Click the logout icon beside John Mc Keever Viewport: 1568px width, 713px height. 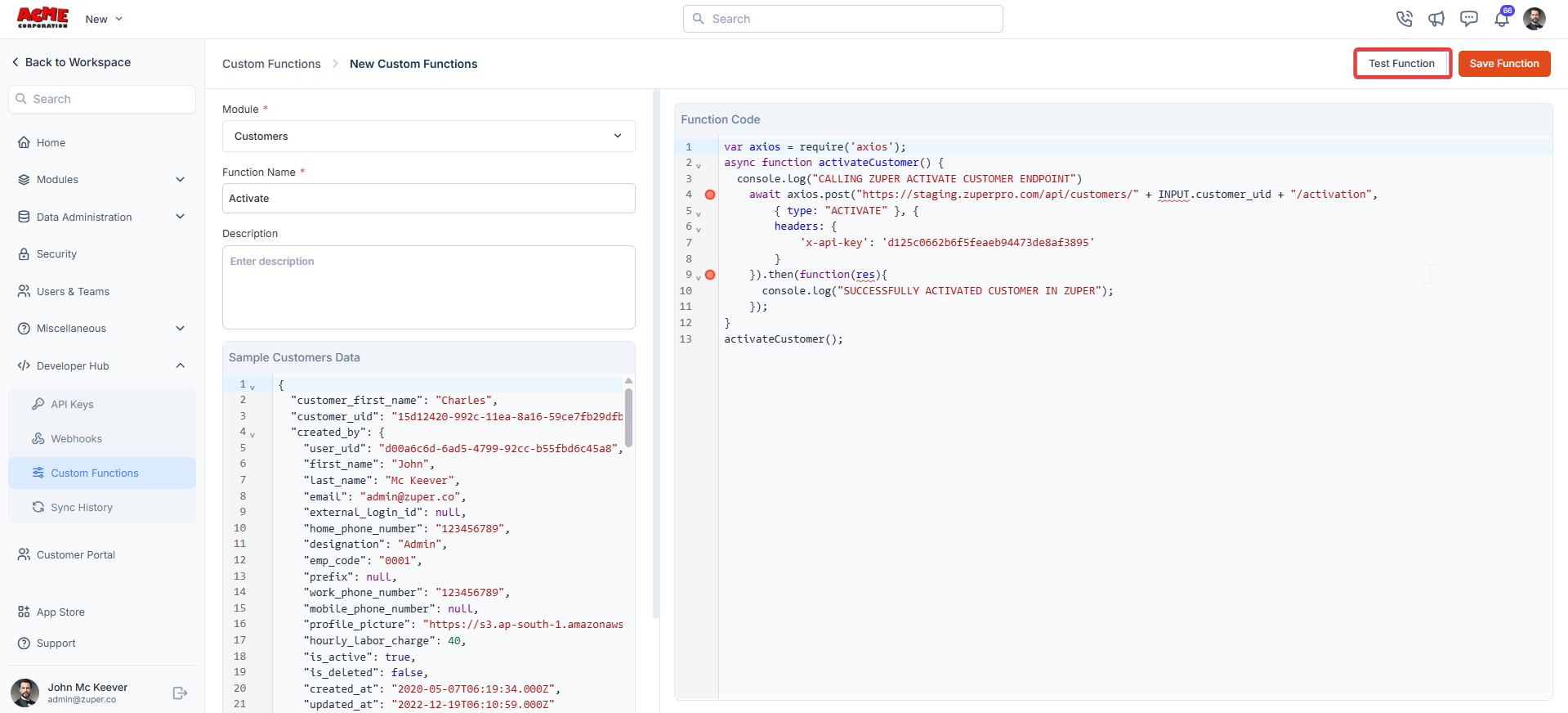coord(181,693)
